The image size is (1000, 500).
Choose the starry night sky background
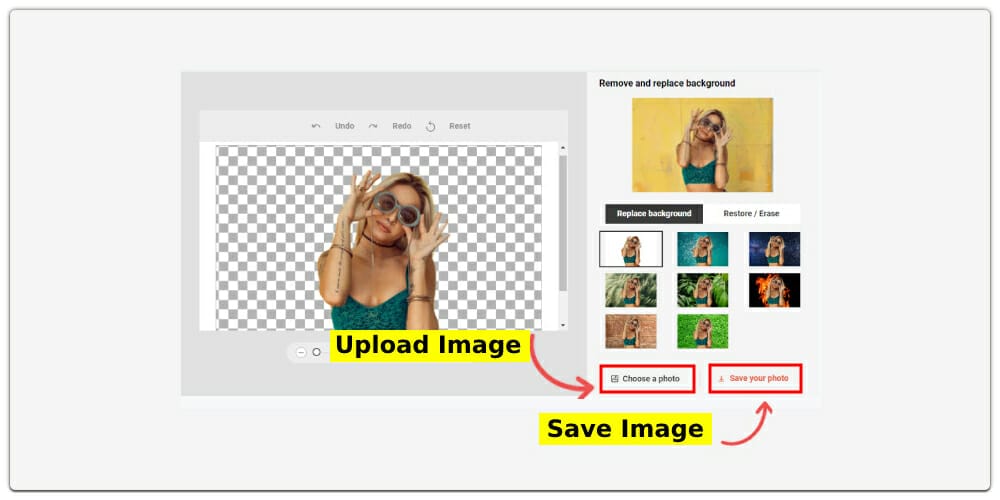pos(774,249)
